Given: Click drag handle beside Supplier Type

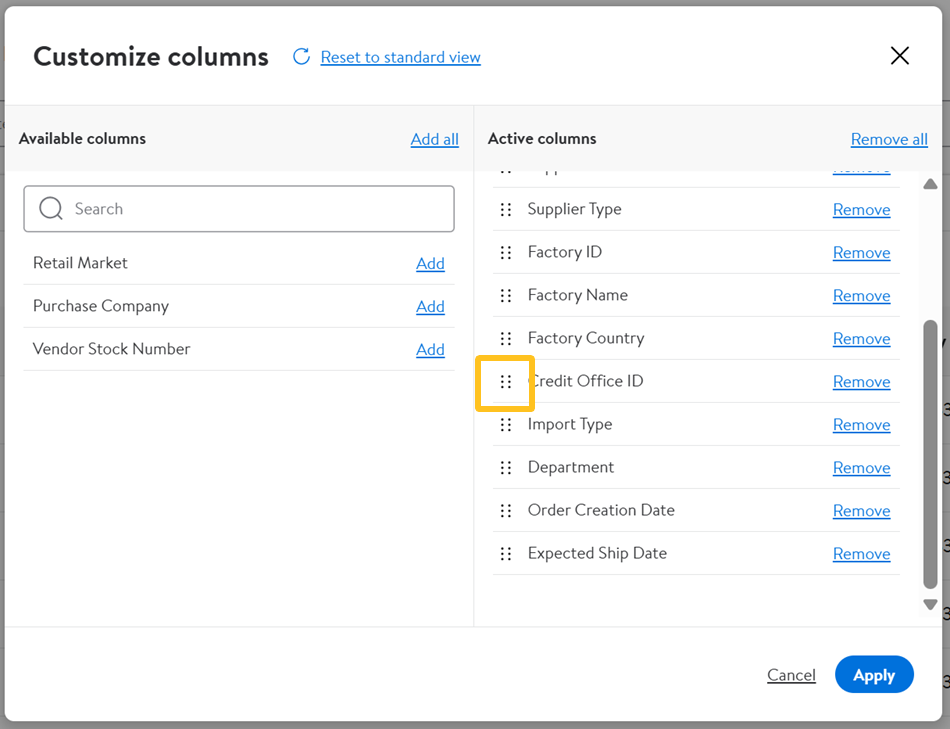Looking at the screenshot, I should tap(506, 210).
